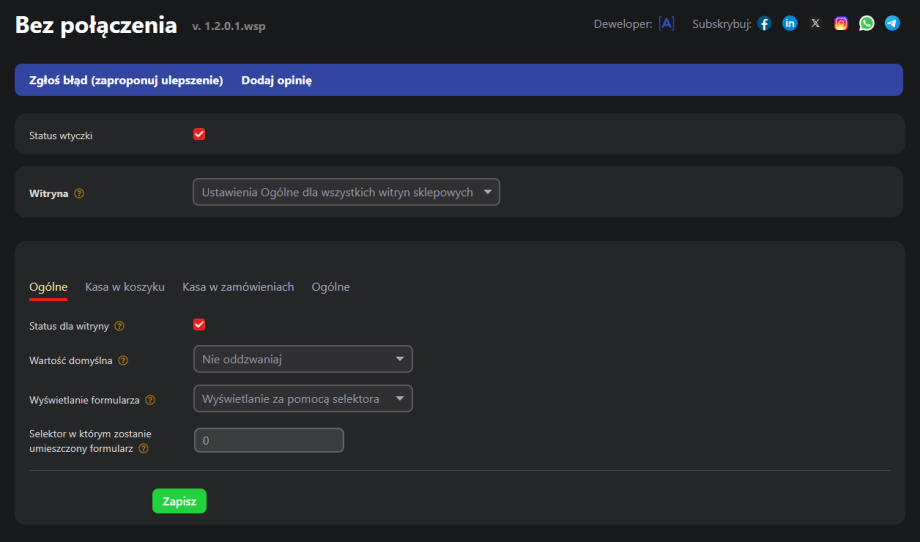This screenshot has width=920, height=542.
Task: Click help icon beside Wartość domyślna
Action: [x=124, y=360]
